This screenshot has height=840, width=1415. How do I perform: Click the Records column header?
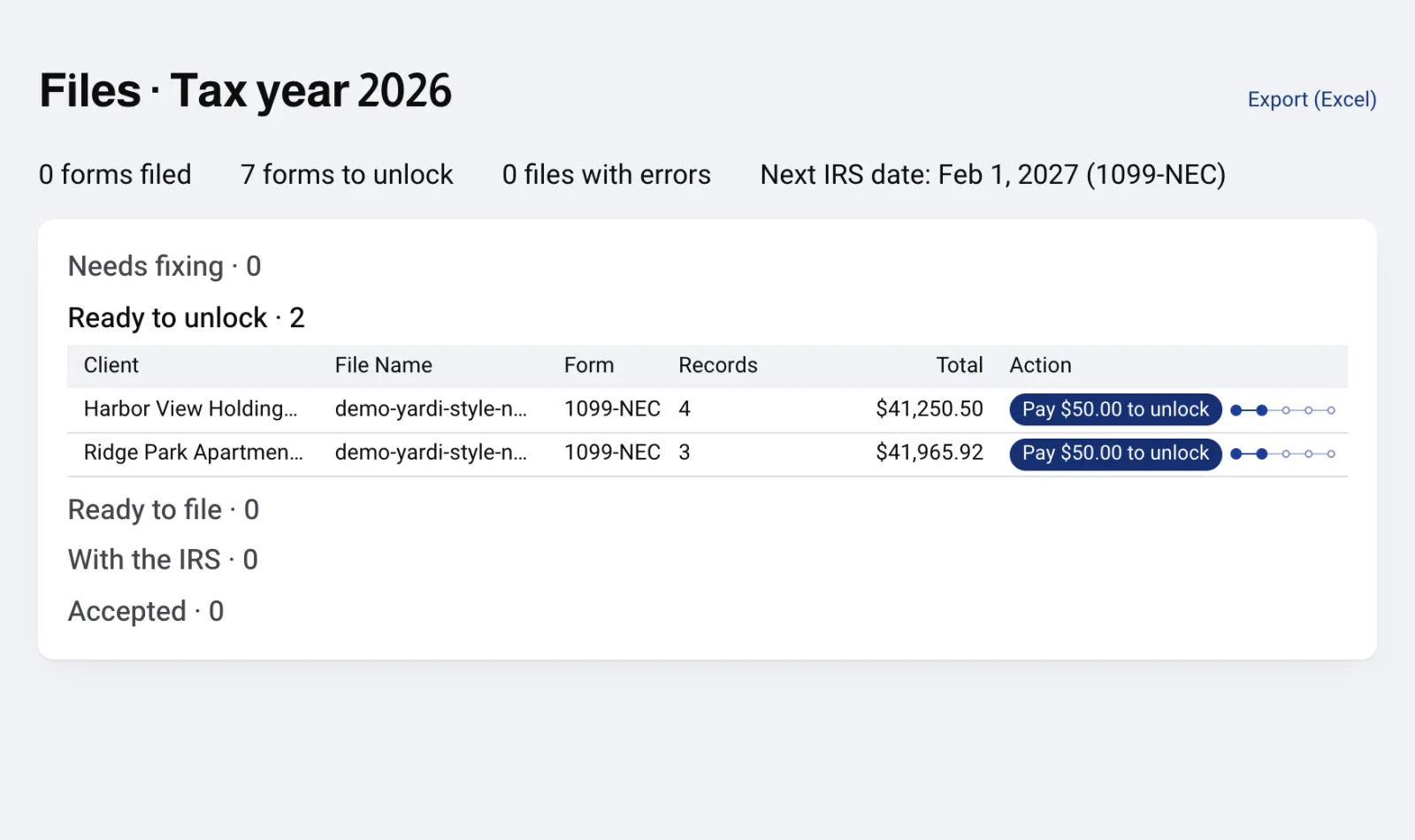(718, 365)
